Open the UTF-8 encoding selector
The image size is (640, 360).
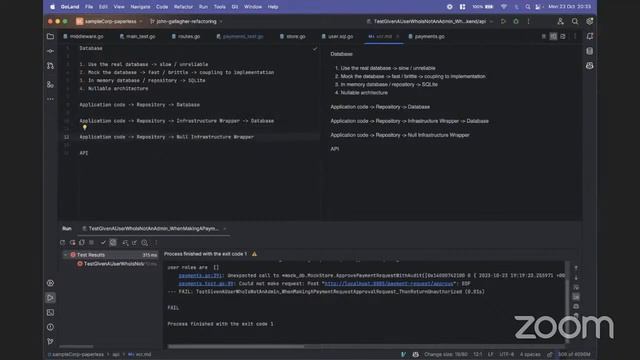pyautogui.click(x=507, y=354)
